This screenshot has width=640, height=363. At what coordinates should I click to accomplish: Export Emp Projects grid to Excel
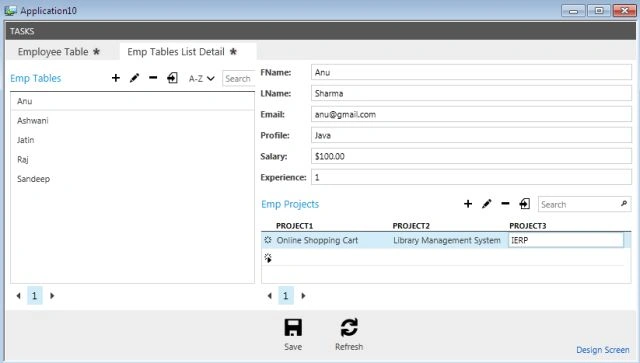[525, 203]
